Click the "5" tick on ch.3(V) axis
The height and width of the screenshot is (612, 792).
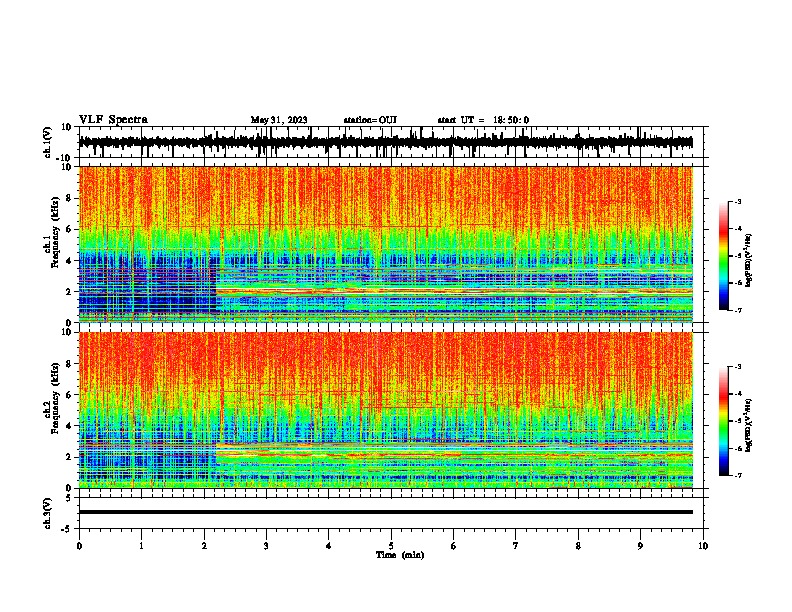click(x=69, y=498)
